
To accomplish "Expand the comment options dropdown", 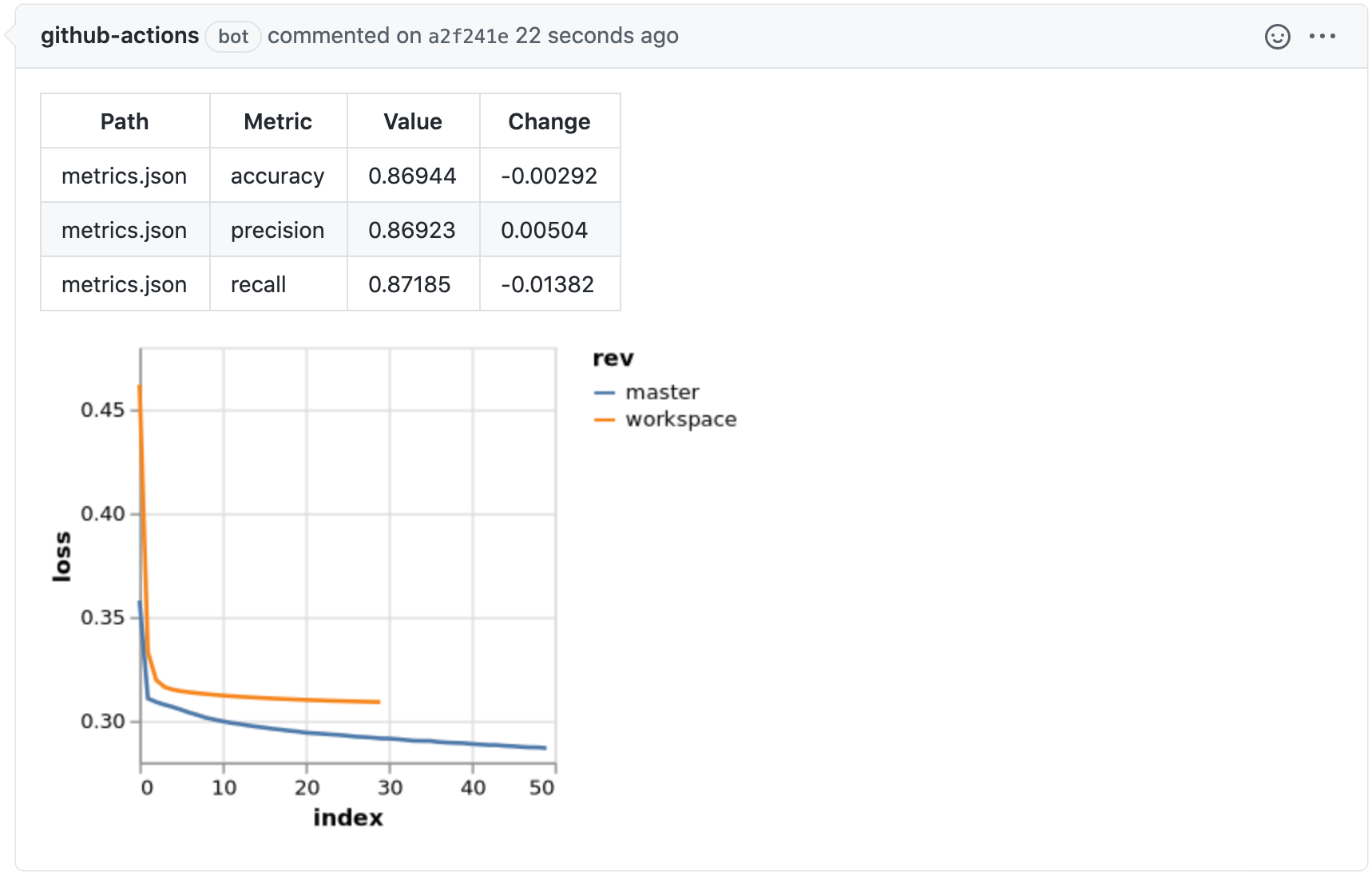I will point(1323,37).
